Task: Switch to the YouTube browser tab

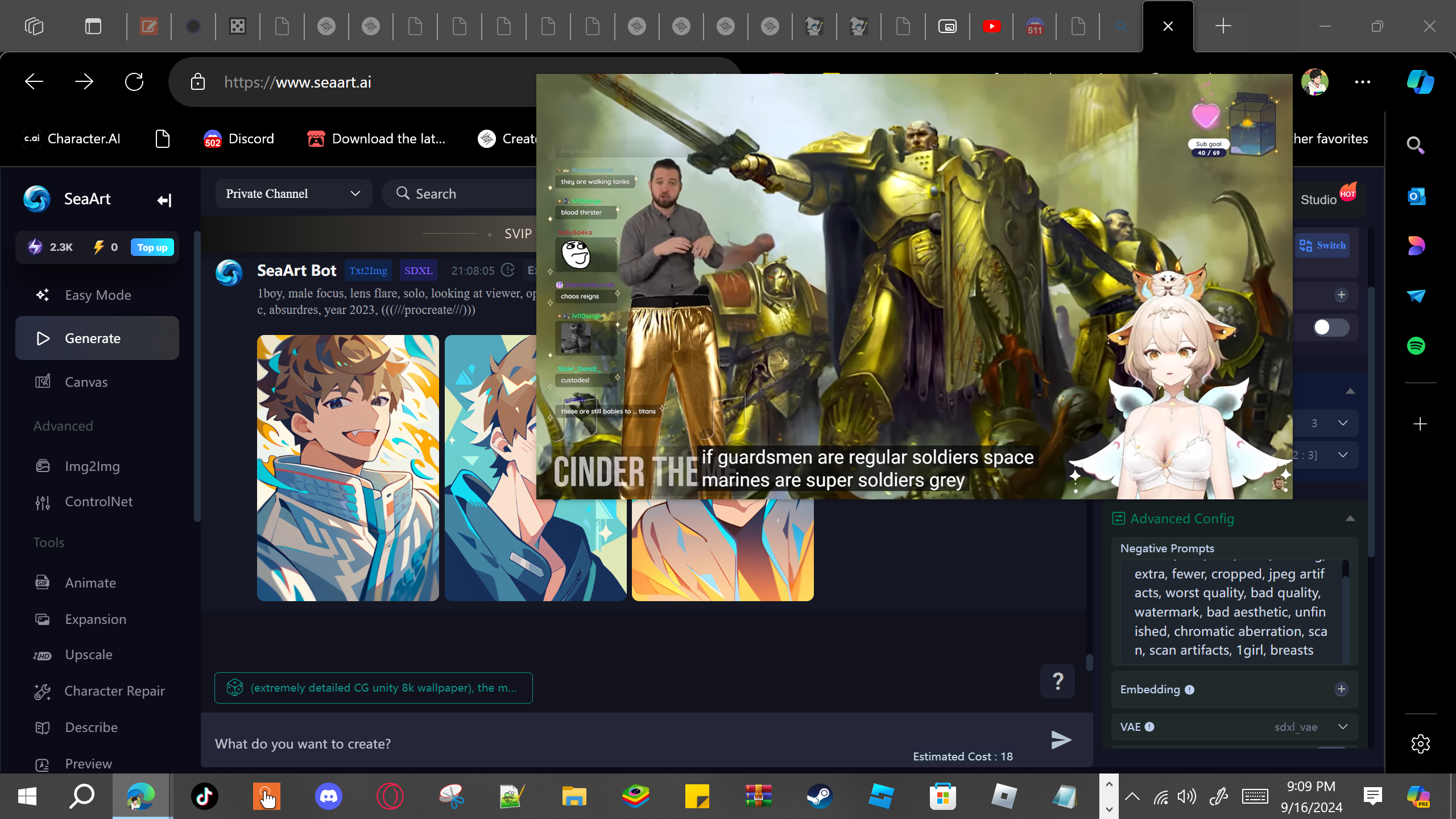Action: pyautogui.click(x=991, y=26)
